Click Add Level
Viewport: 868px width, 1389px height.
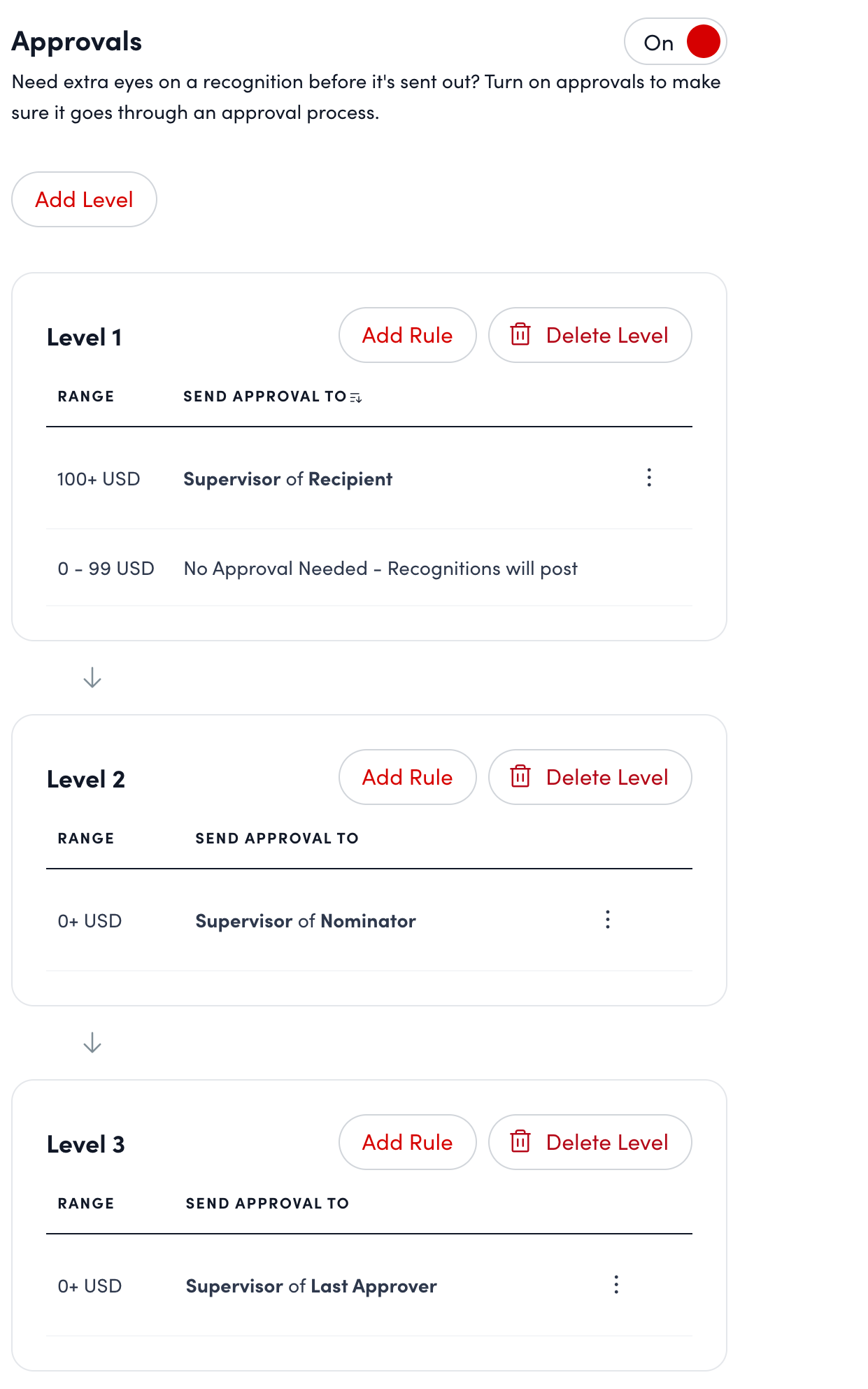[84, 199]
